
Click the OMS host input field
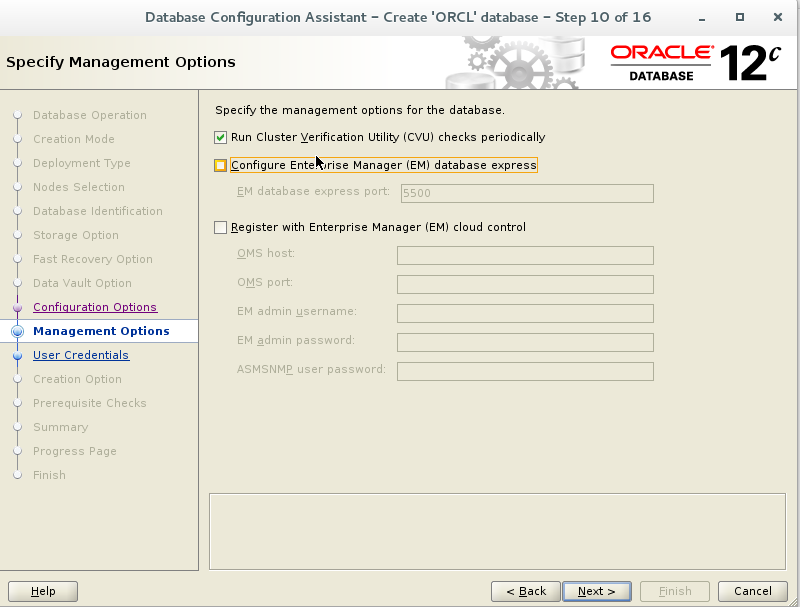coord(526,255)
